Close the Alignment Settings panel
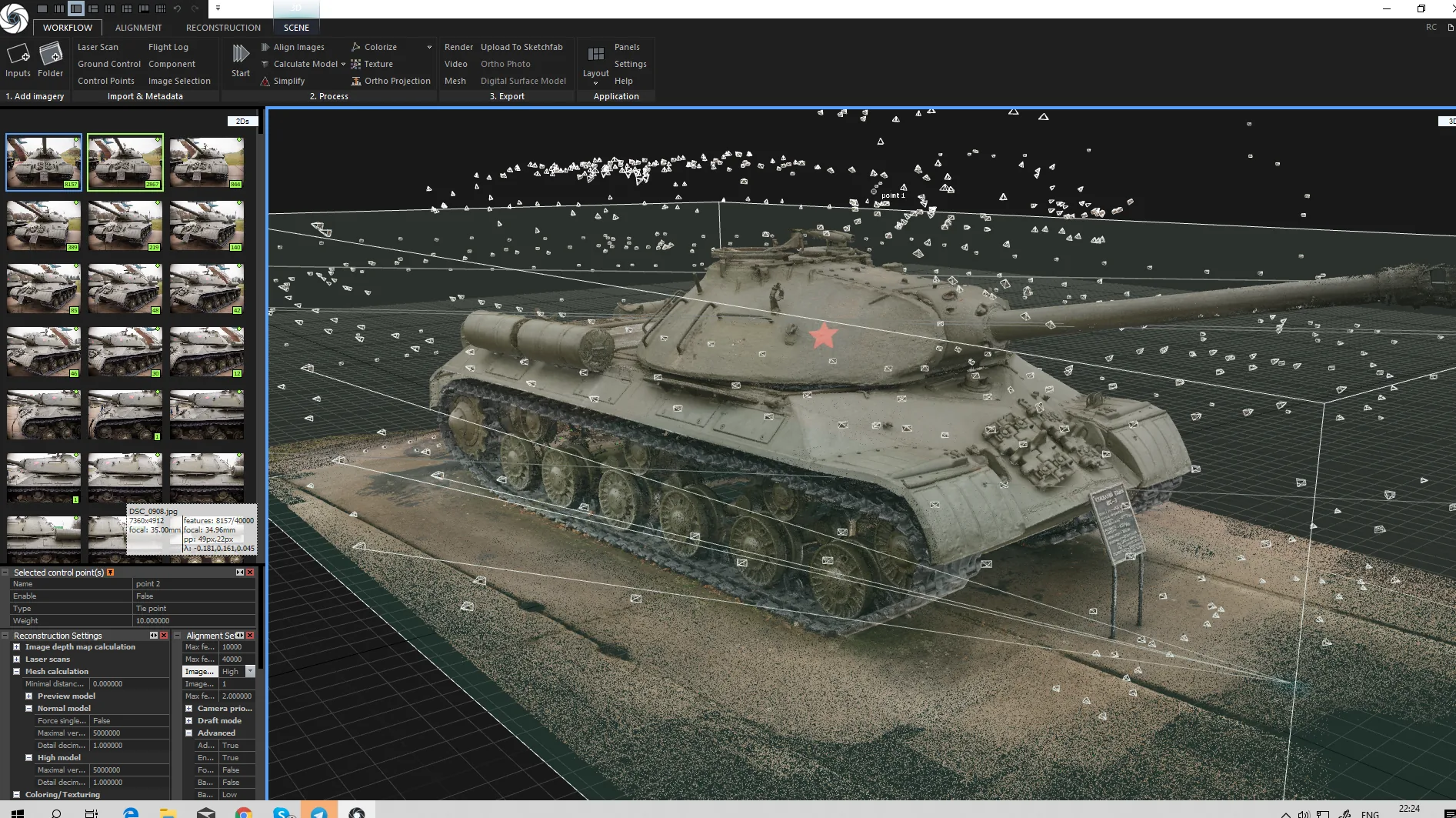Viewport: 1456px width, 818px height. tap(250, 636)
